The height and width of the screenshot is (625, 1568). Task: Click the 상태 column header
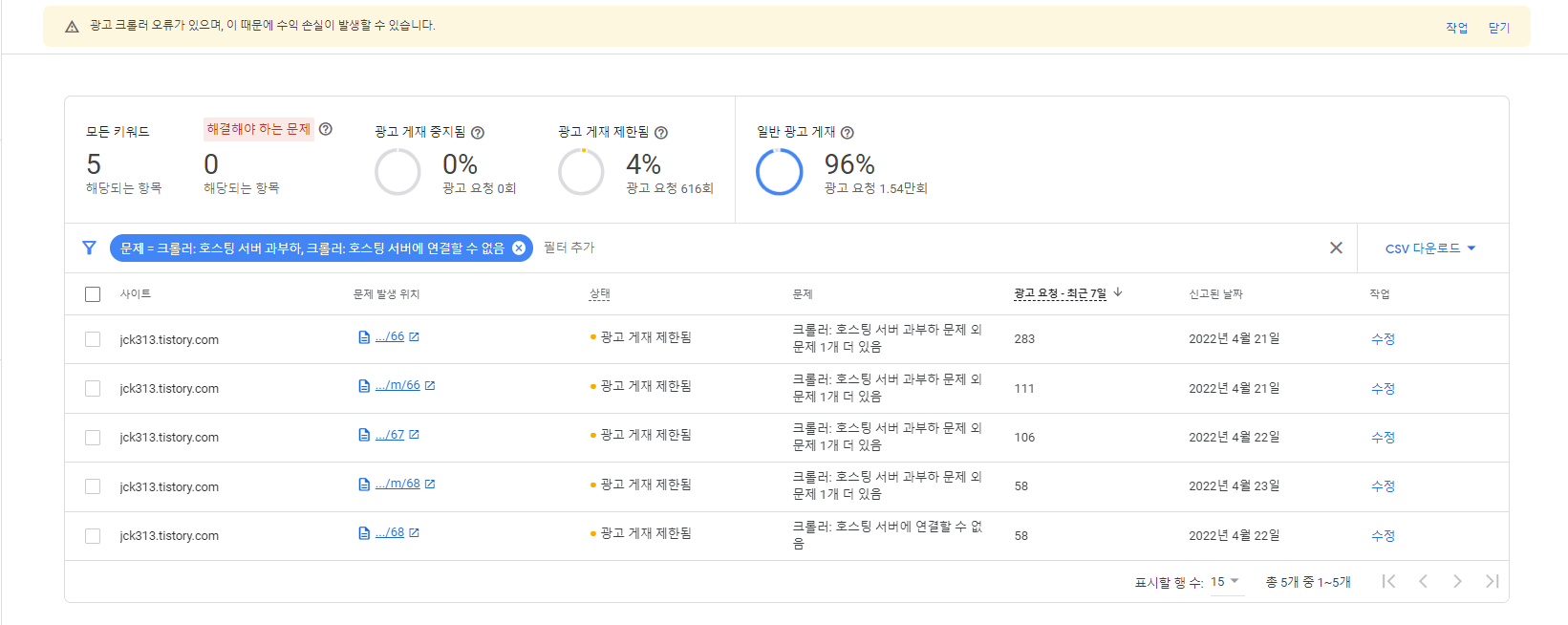pos(600,294)
